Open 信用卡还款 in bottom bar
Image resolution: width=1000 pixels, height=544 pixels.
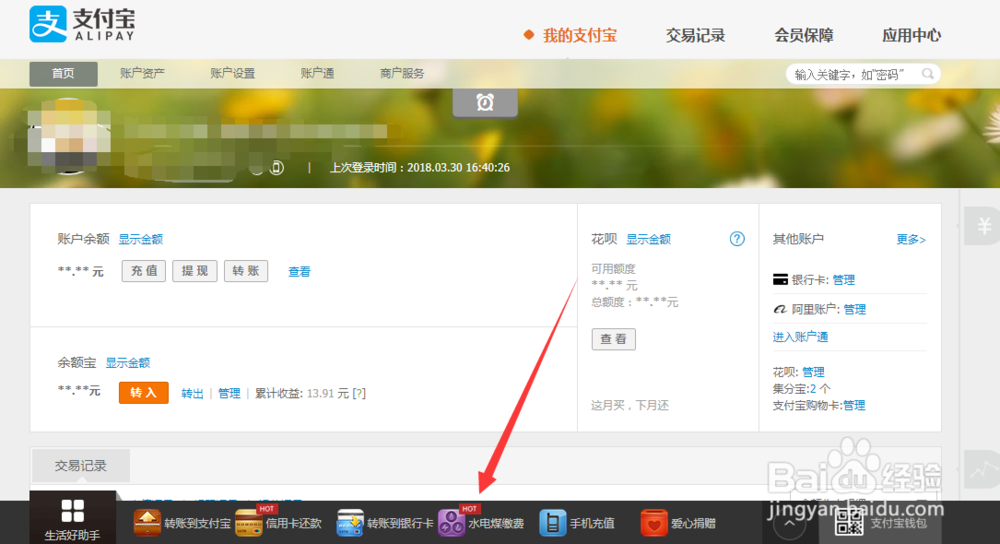(279, 523)
